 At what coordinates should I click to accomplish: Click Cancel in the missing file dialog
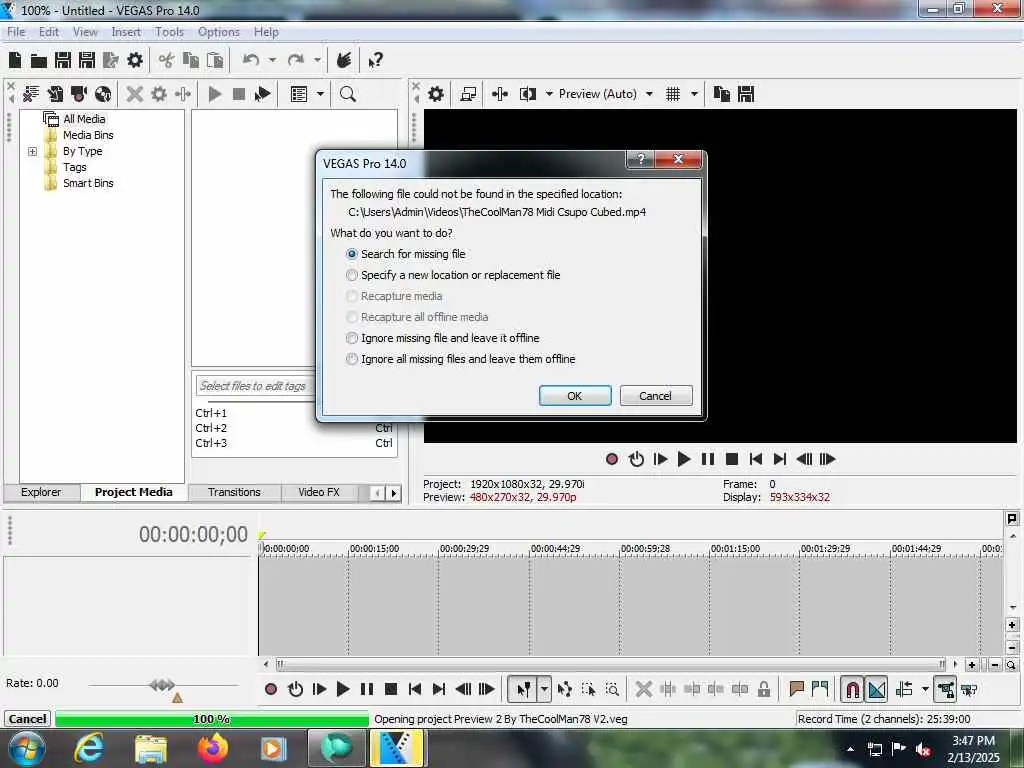(655, 396)
